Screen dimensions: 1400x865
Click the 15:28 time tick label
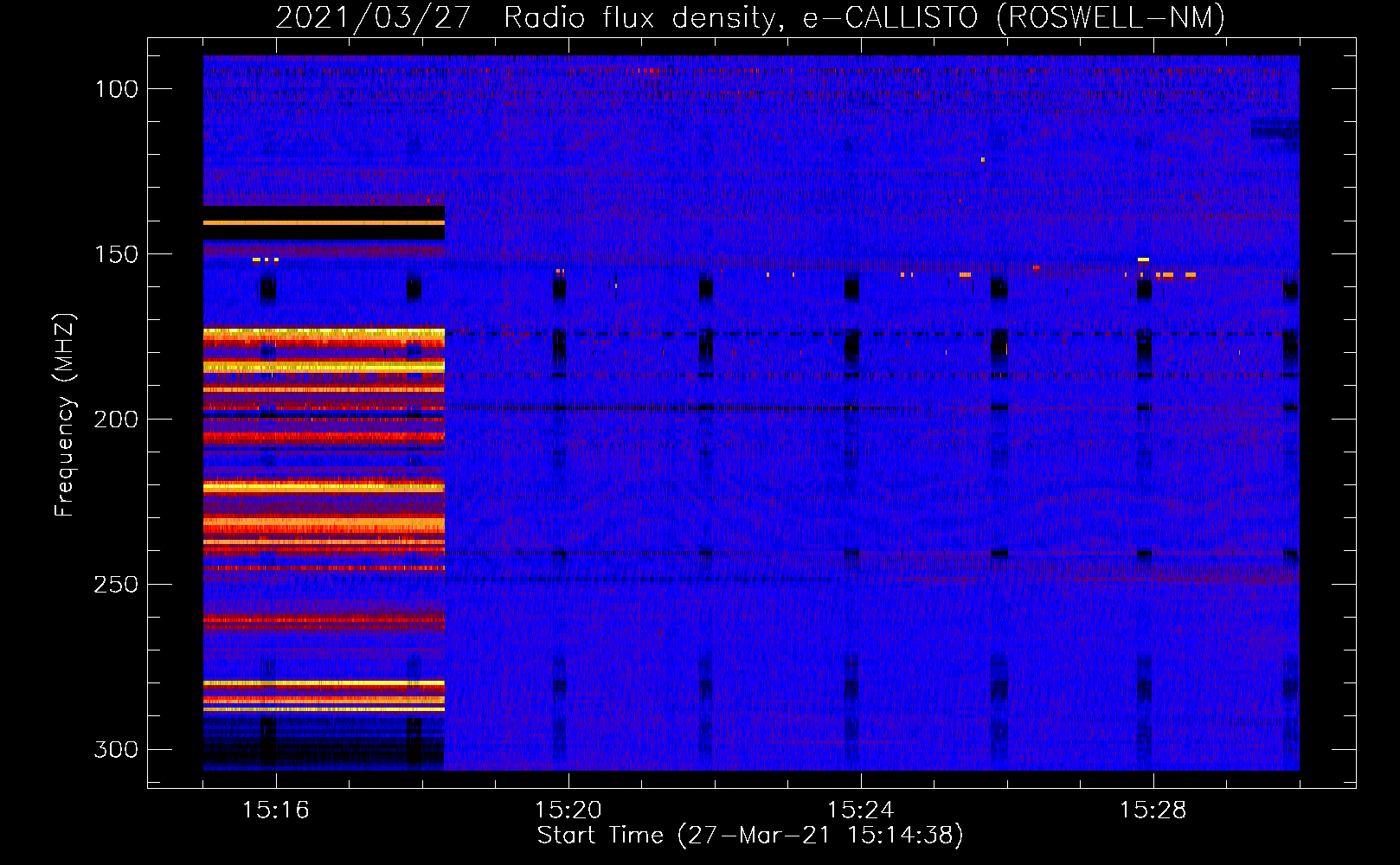pos(1153,810)
